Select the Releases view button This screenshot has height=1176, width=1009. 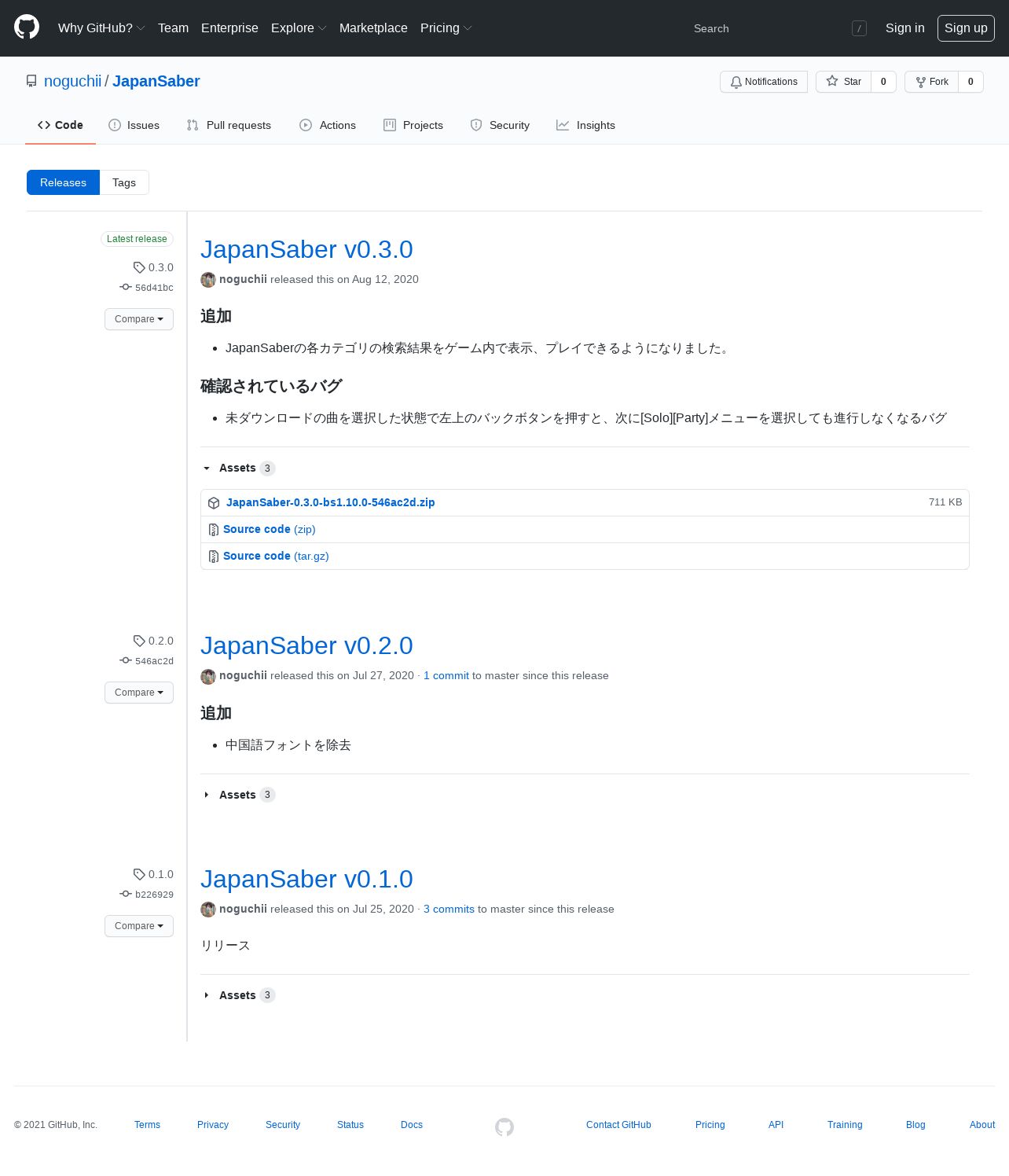coord(63,182)
